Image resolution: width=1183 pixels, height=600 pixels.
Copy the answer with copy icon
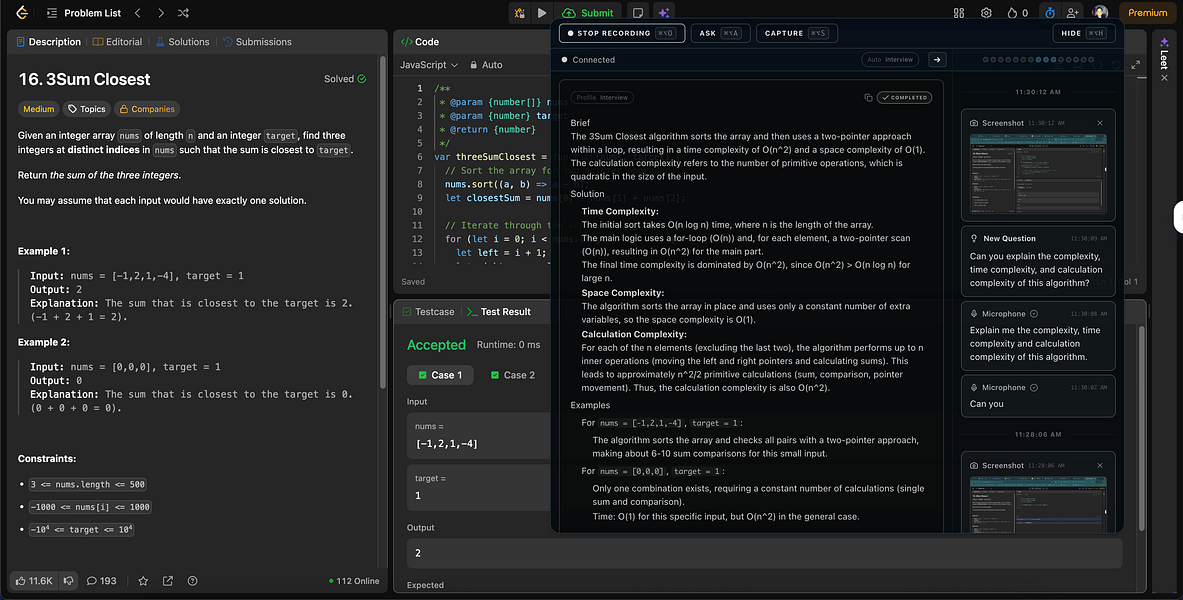(868, 97)
